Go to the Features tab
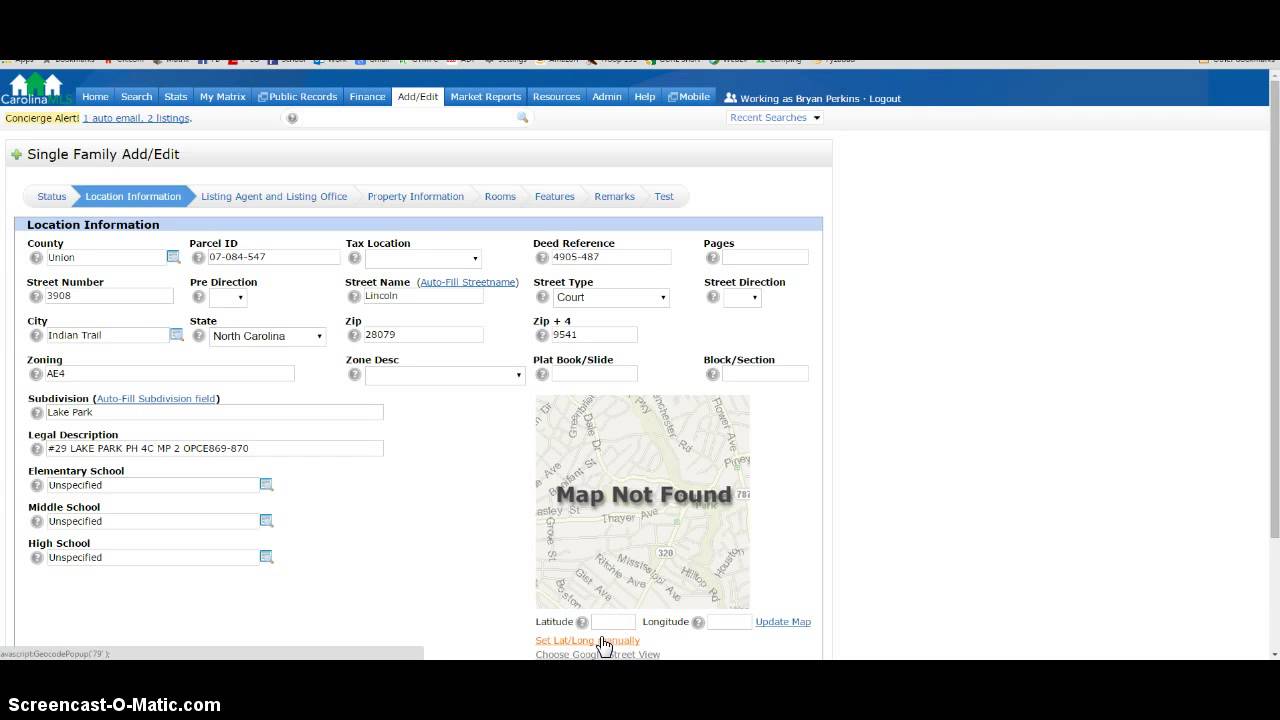Image resolution: width=1280 pixels, height=720 pixels. pyautogui.click(x=555, y=197)
